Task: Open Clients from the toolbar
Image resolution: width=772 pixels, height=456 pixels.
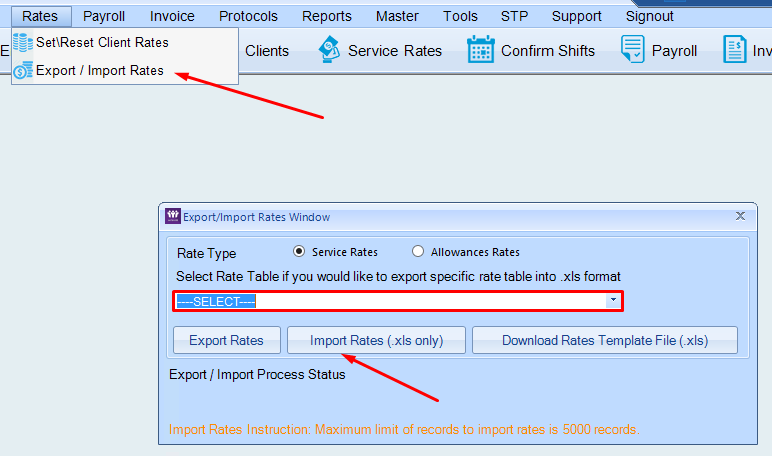Action: click(x=267, y=51)
